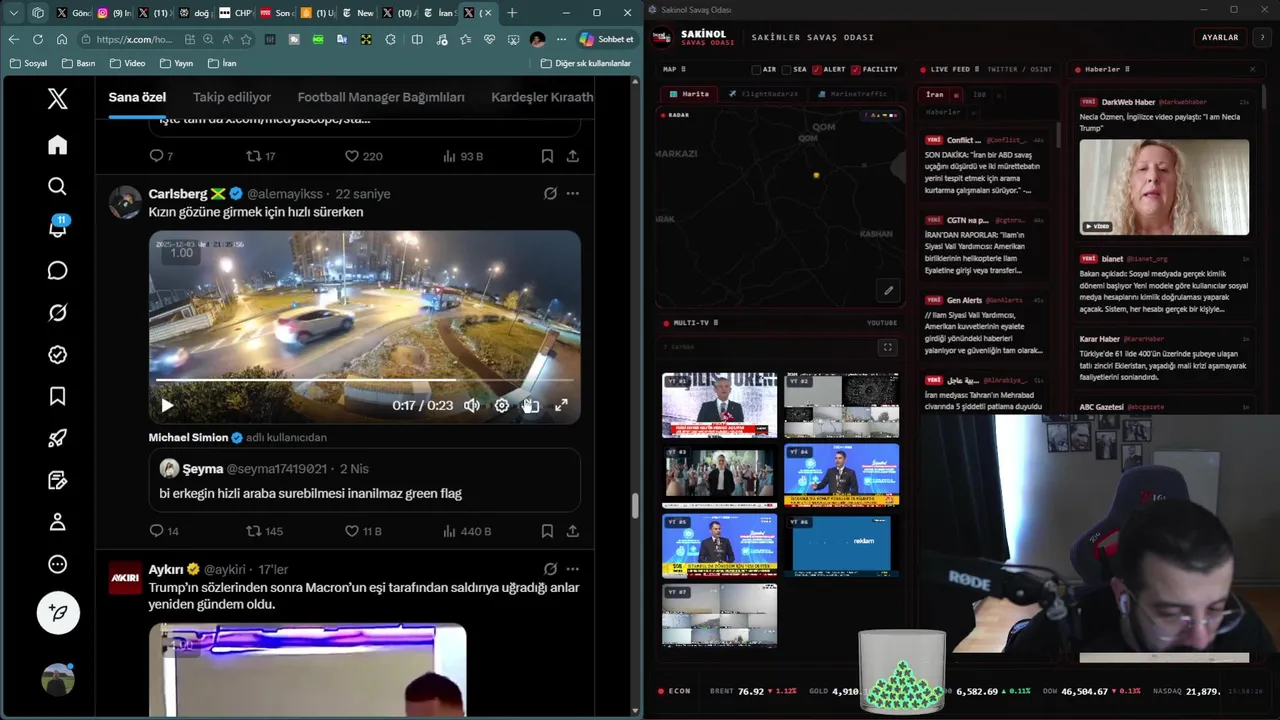Screen dimensions: 1280x720
Task: Open Video bookmarks folder
Action: (x=127, y=63)
